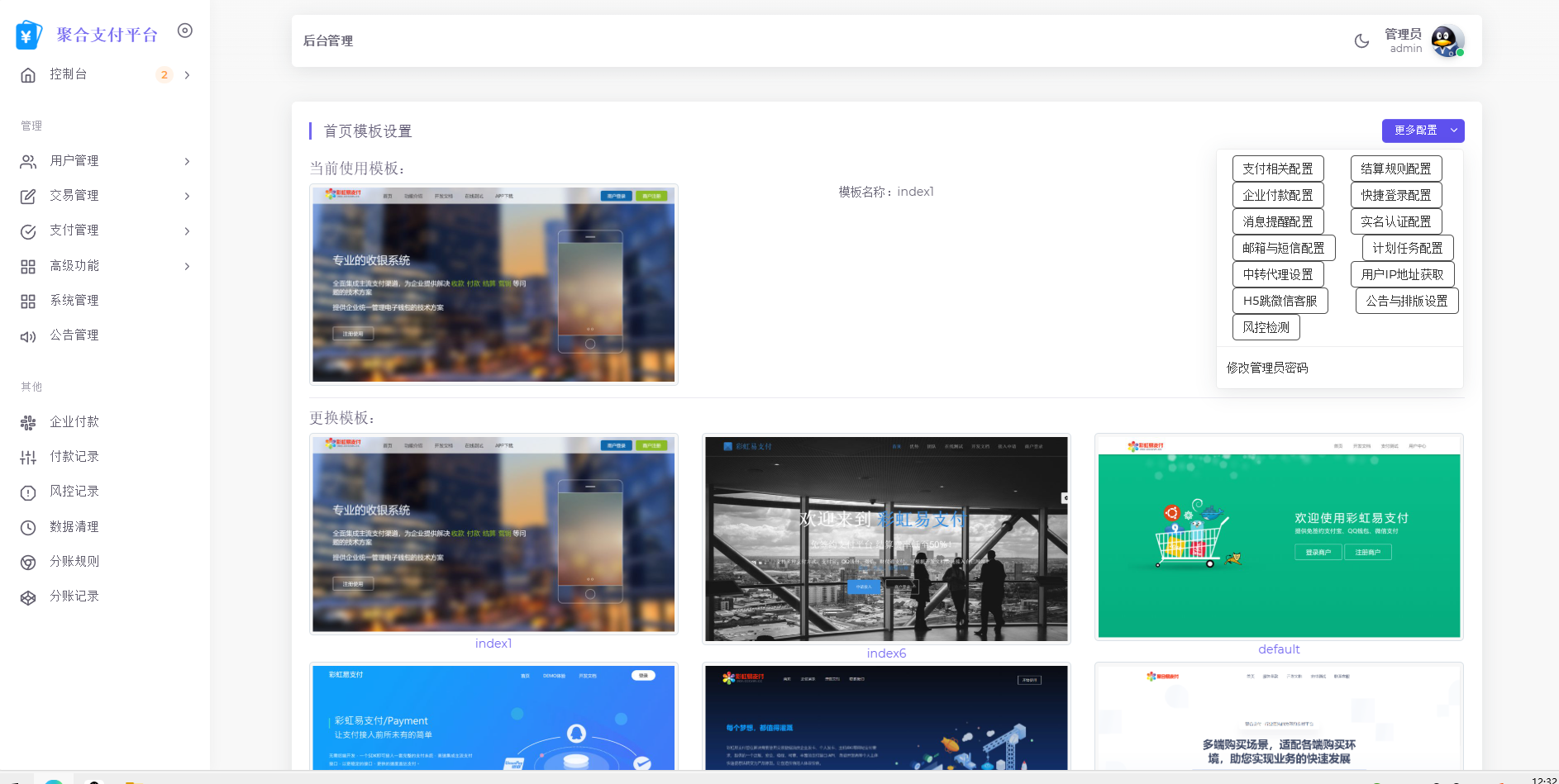
Task: Click the 支付相关配置 button
Action: [x=1278, y=169]
